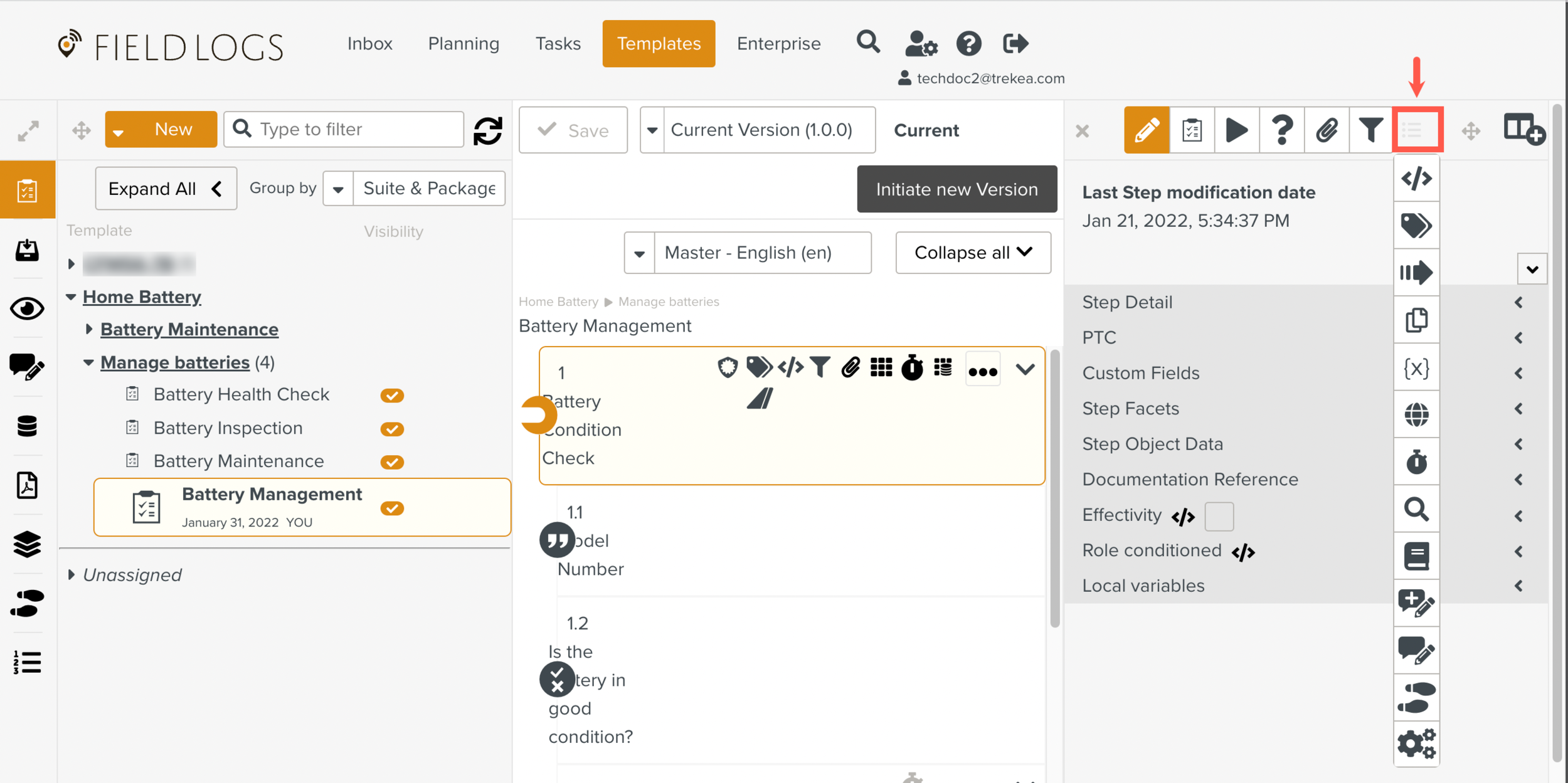The width and height of the screenshot is (1568, 783).
Task: Go to the Enterprise tab
Action: 778,43
